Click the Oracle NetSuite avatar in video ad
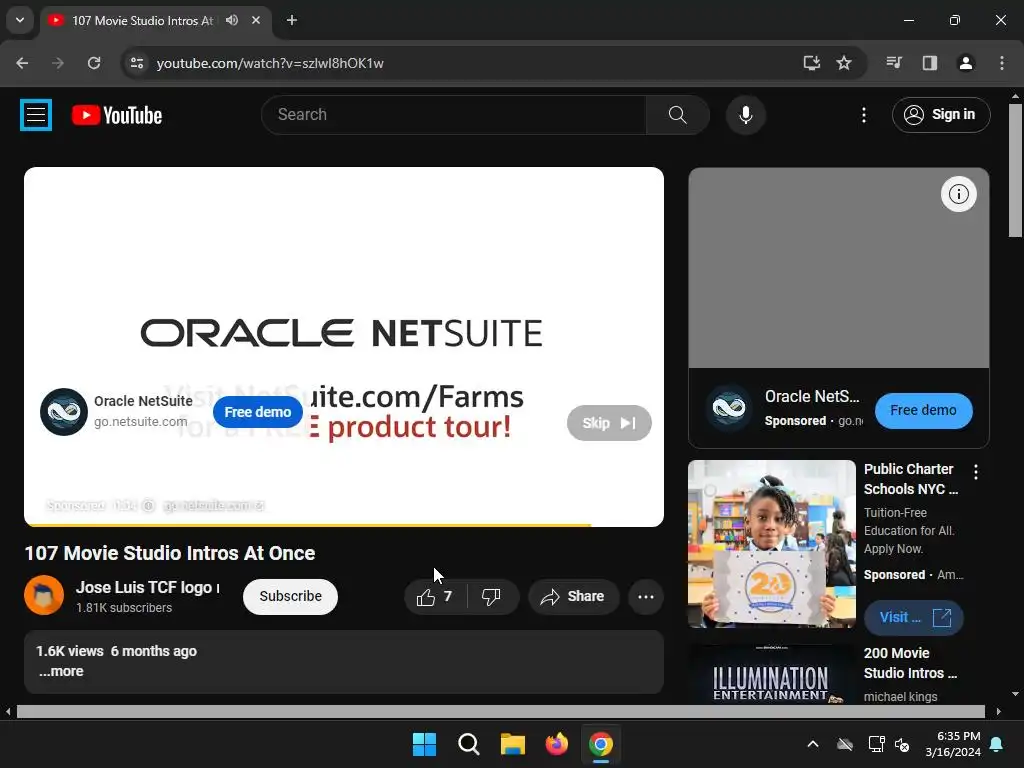This screenshot has width=1024, height=768. [63, 411]
